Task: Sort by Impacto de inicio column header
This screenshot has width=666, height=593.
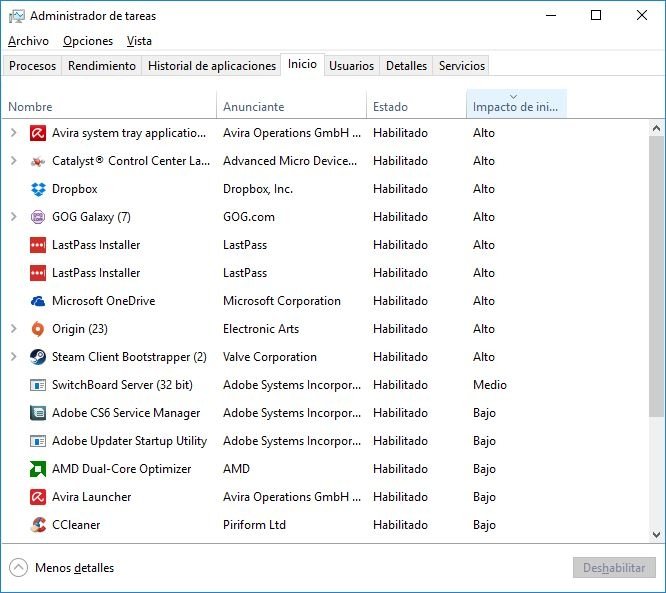Action: tap(516, 104)
